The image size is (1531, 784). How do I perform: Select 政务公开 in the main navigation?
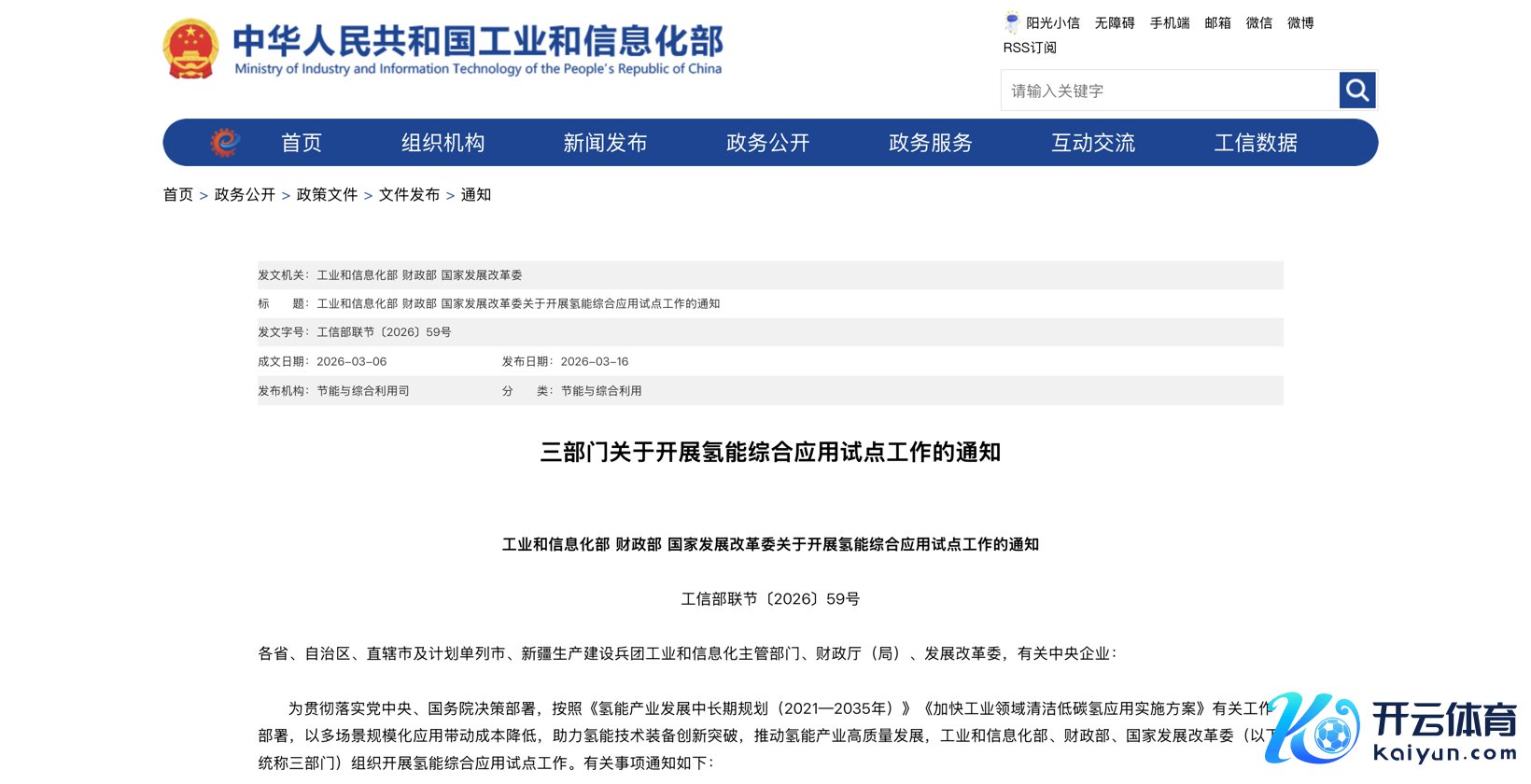point(767,143)
